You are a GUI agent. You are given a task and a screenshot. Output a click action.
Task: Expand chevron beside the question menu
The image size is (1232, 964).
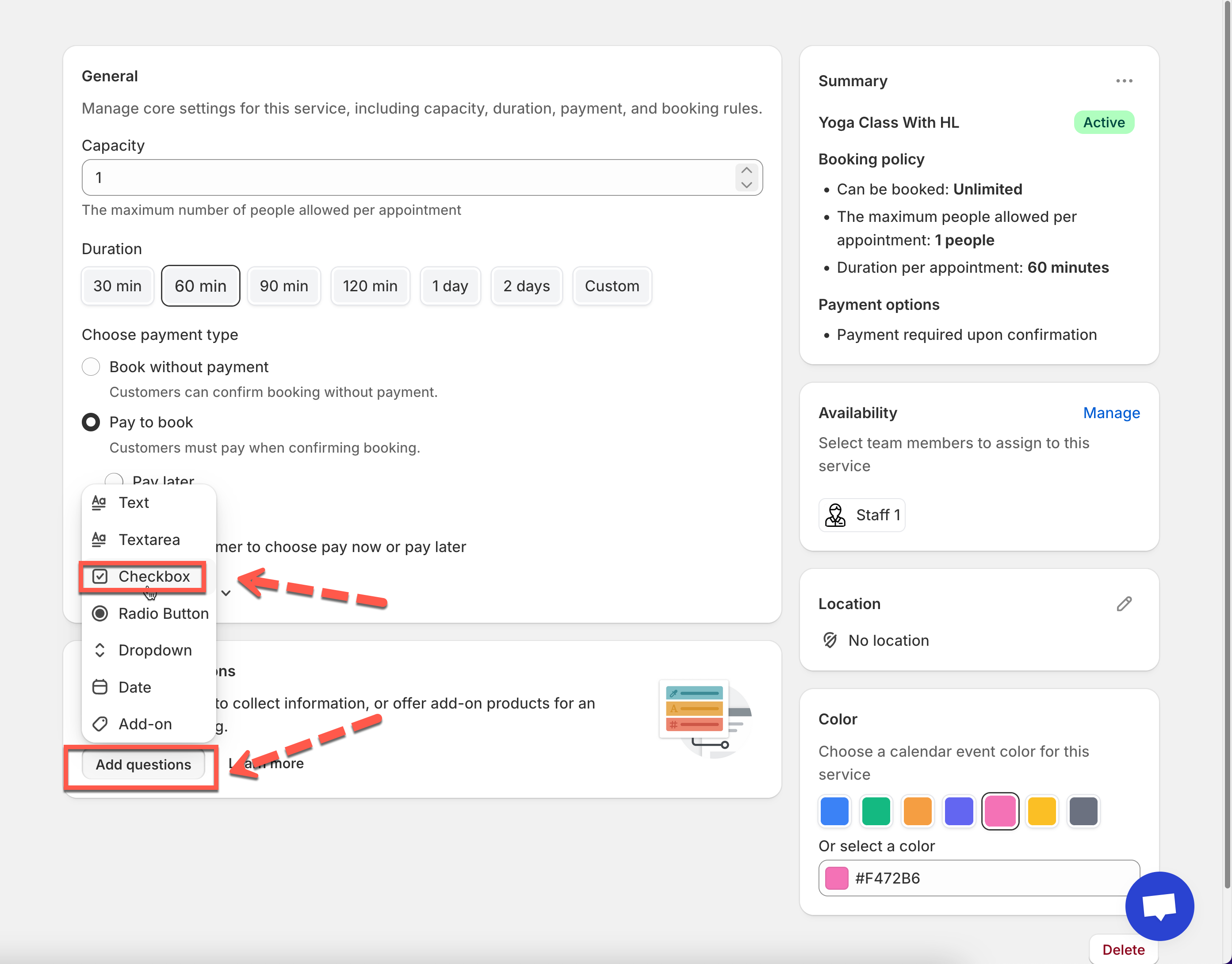(226, 593)
